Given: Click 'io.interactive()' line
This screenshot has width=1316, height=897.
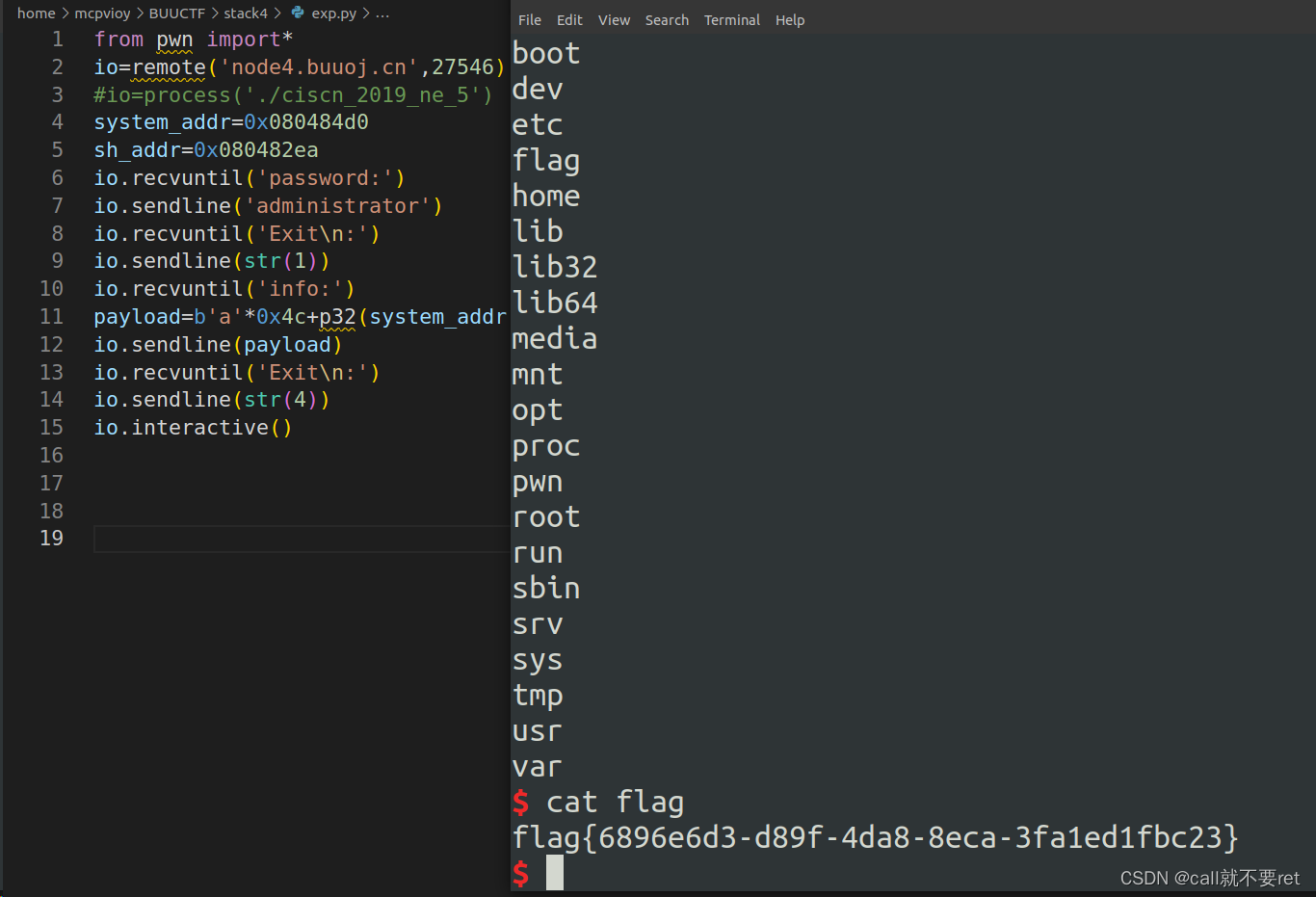Looking at the screenshot, I should point(193,428).
